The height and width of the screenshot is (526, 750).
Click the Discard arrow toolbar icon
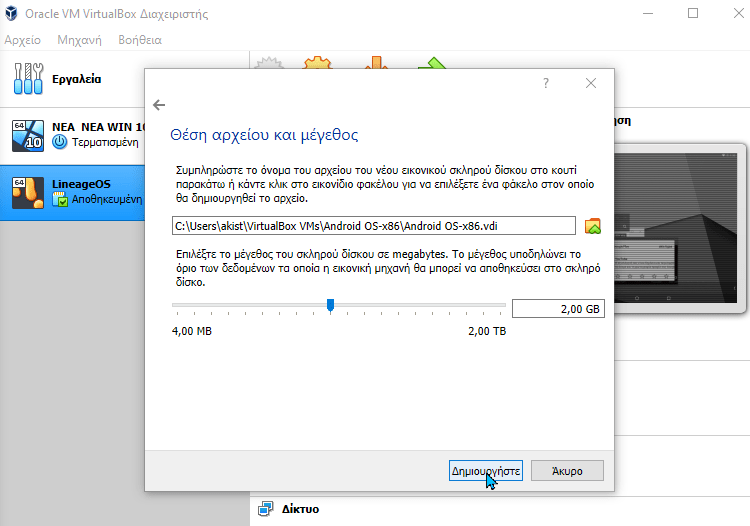[x=376, y=63]
